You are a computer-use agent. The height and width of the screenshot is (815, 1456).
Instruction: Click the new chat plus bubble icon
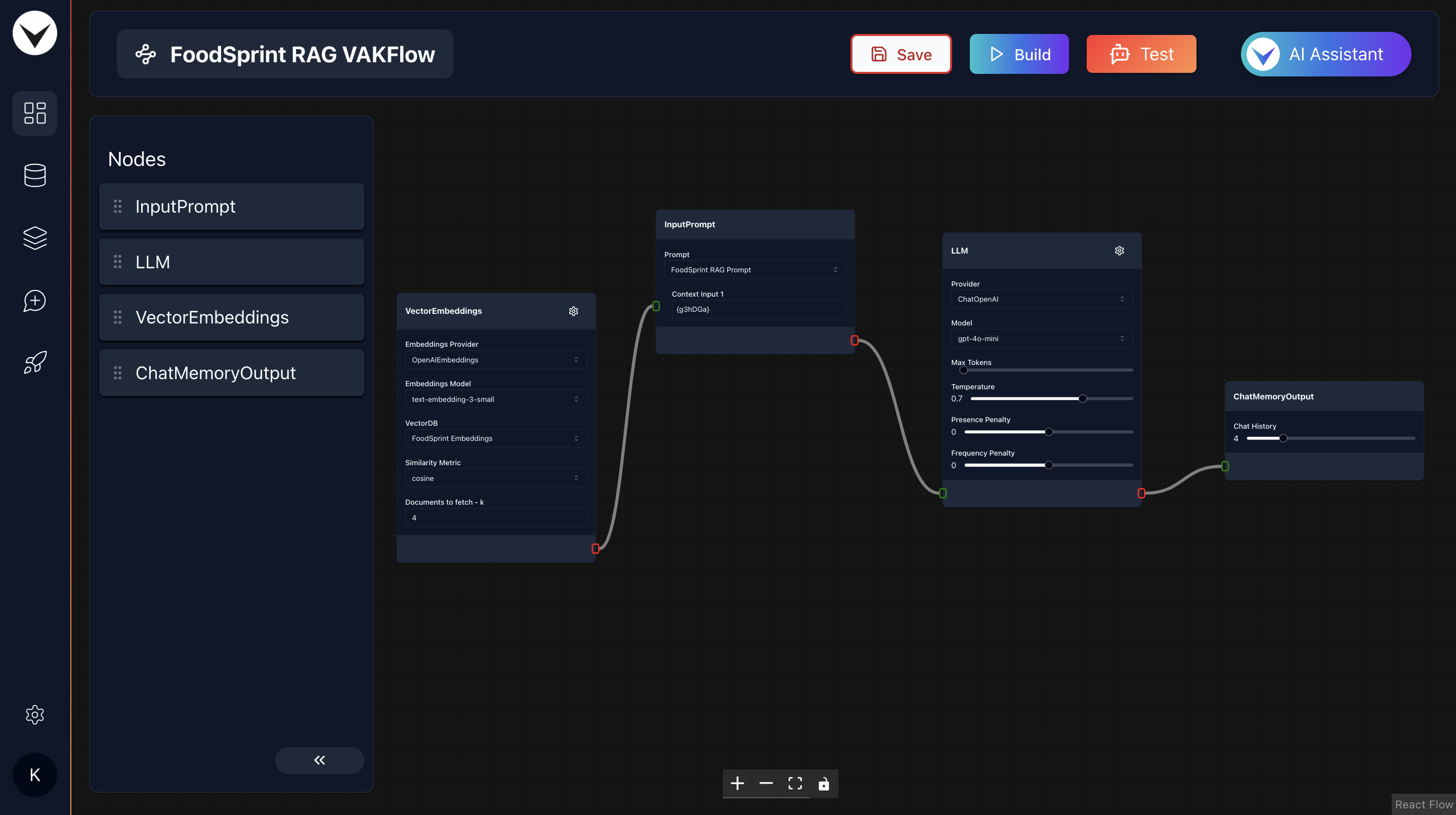click(x=34, y=300)
